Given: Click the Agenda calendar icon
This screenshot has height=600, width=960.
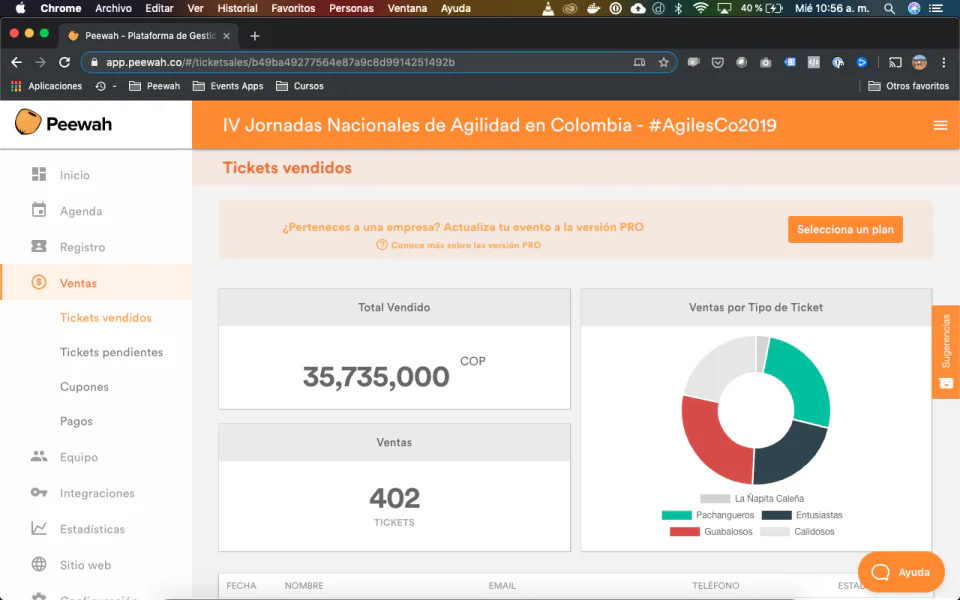Looking at the screenshot, I should click(39, 210).
